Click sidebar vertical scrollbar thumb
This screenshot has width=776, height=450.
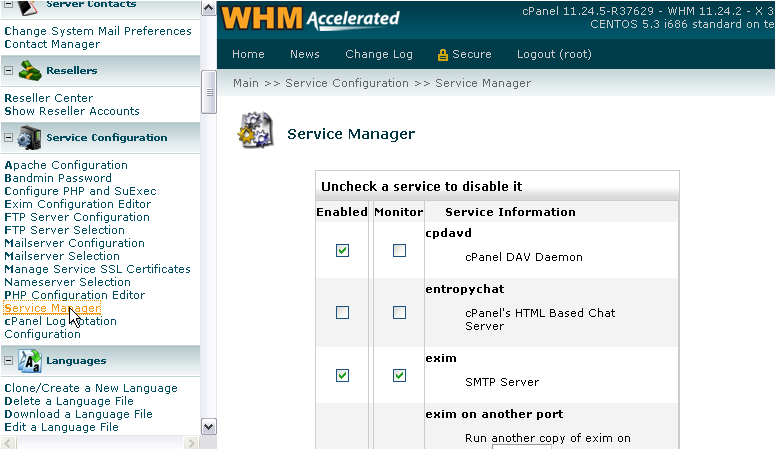[x=209, y=92]
